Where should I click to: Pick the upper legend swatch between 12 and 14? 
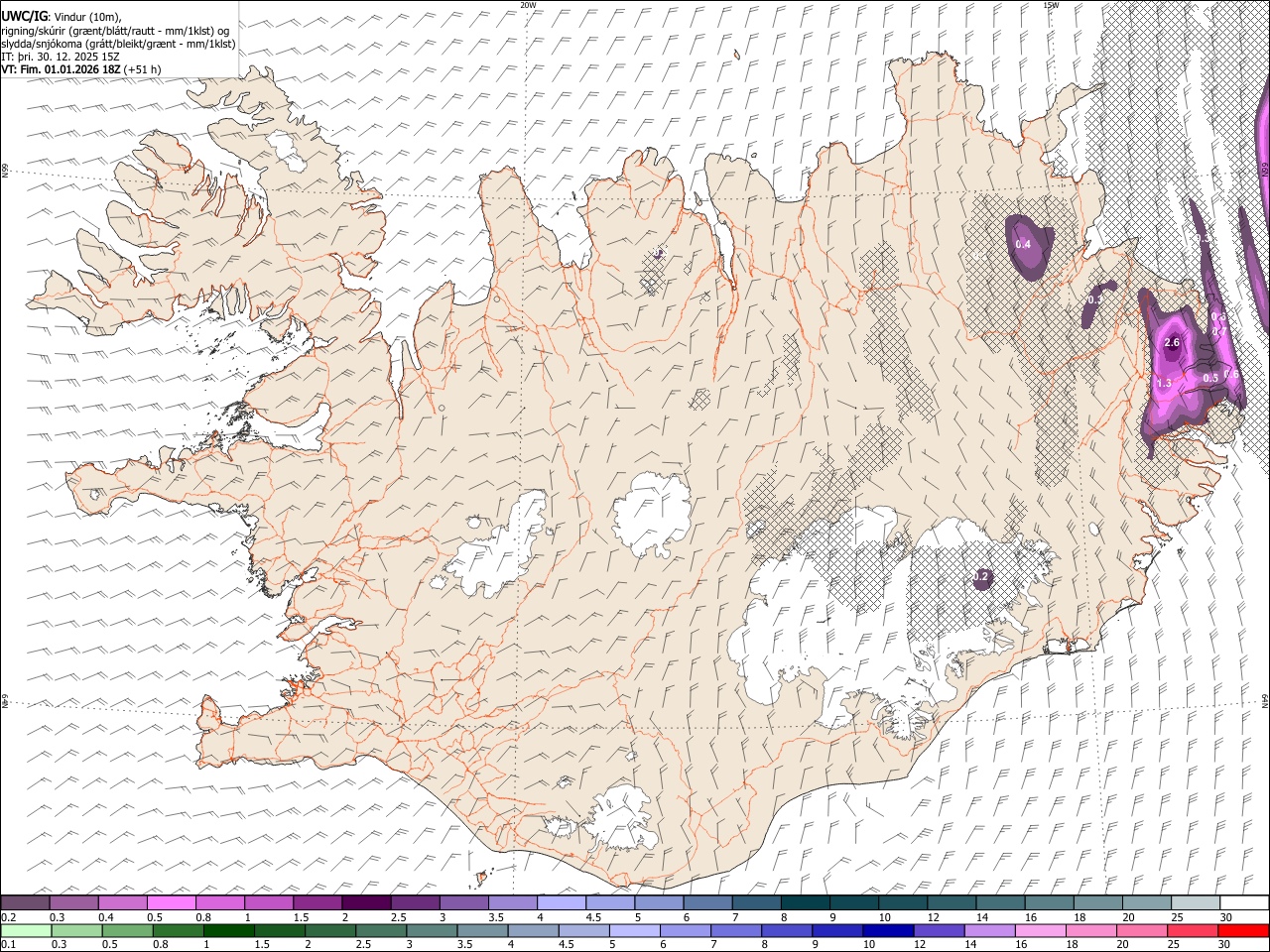pyautogui.click(x=951, y=902)
